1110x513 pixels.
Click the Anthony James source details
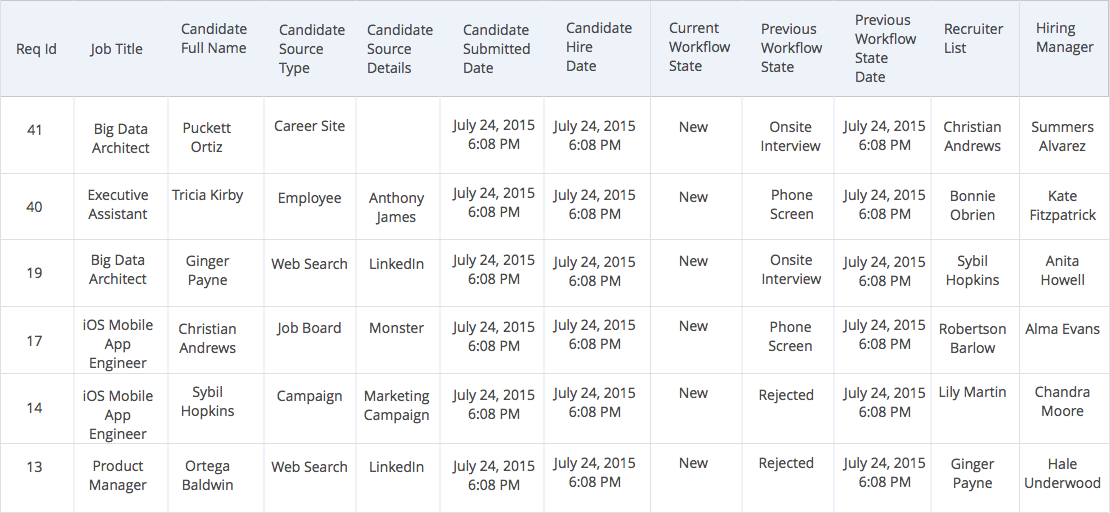(x=396, y=207)
